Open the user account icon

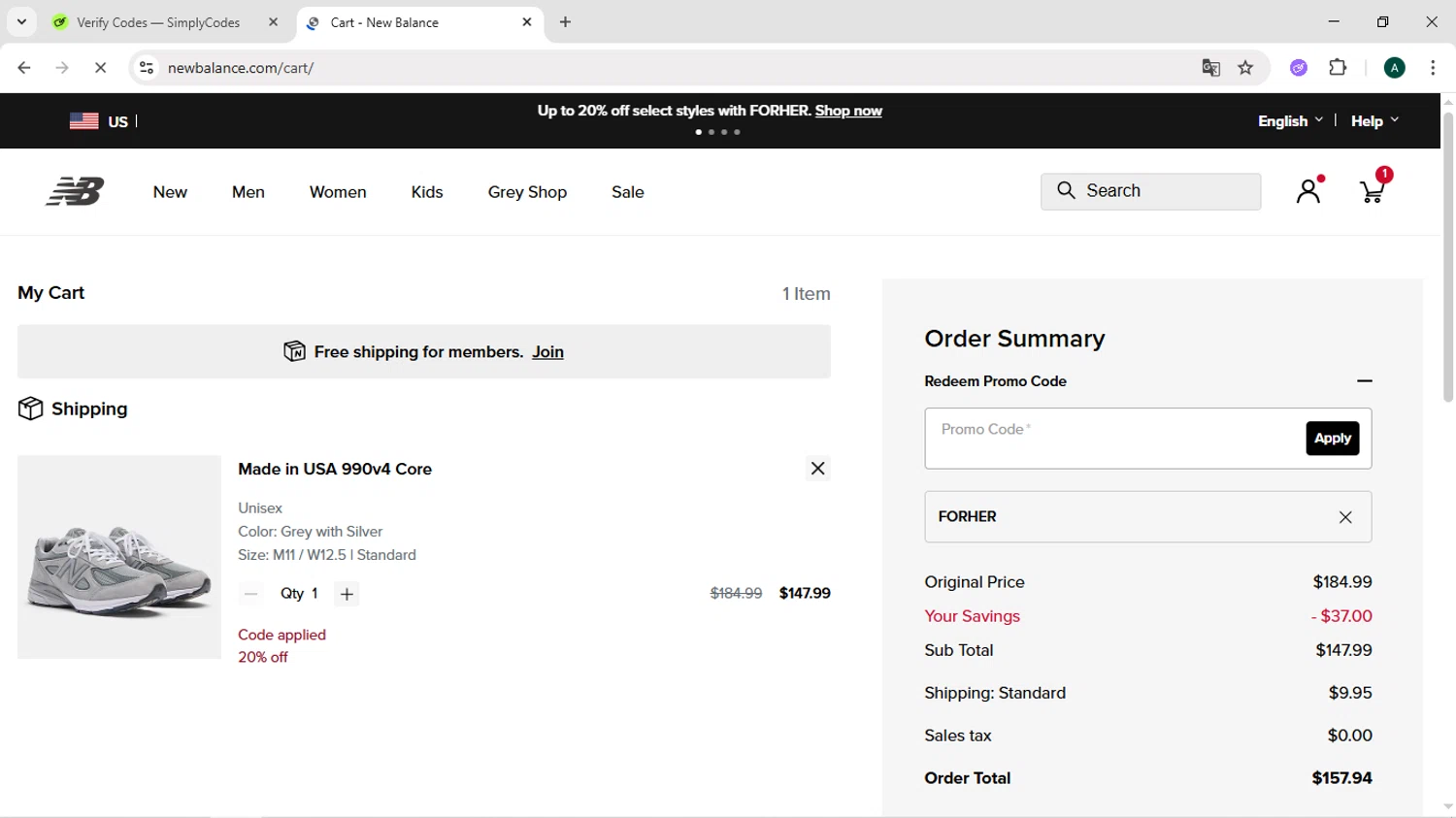(x=1308, y=191)
